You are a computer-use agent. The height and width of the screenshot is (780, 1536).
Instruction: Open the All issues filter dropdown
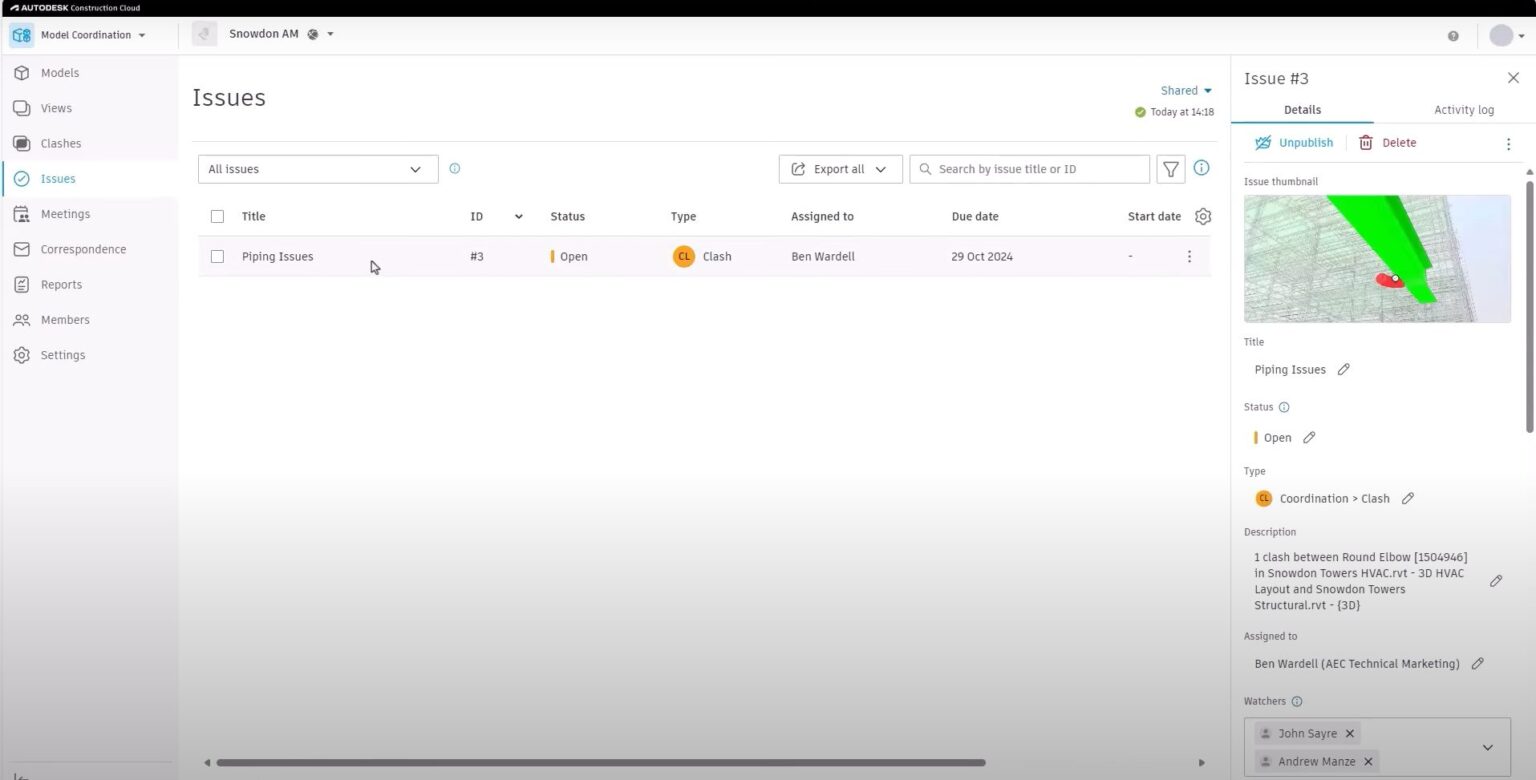click(x=316, y=168)
